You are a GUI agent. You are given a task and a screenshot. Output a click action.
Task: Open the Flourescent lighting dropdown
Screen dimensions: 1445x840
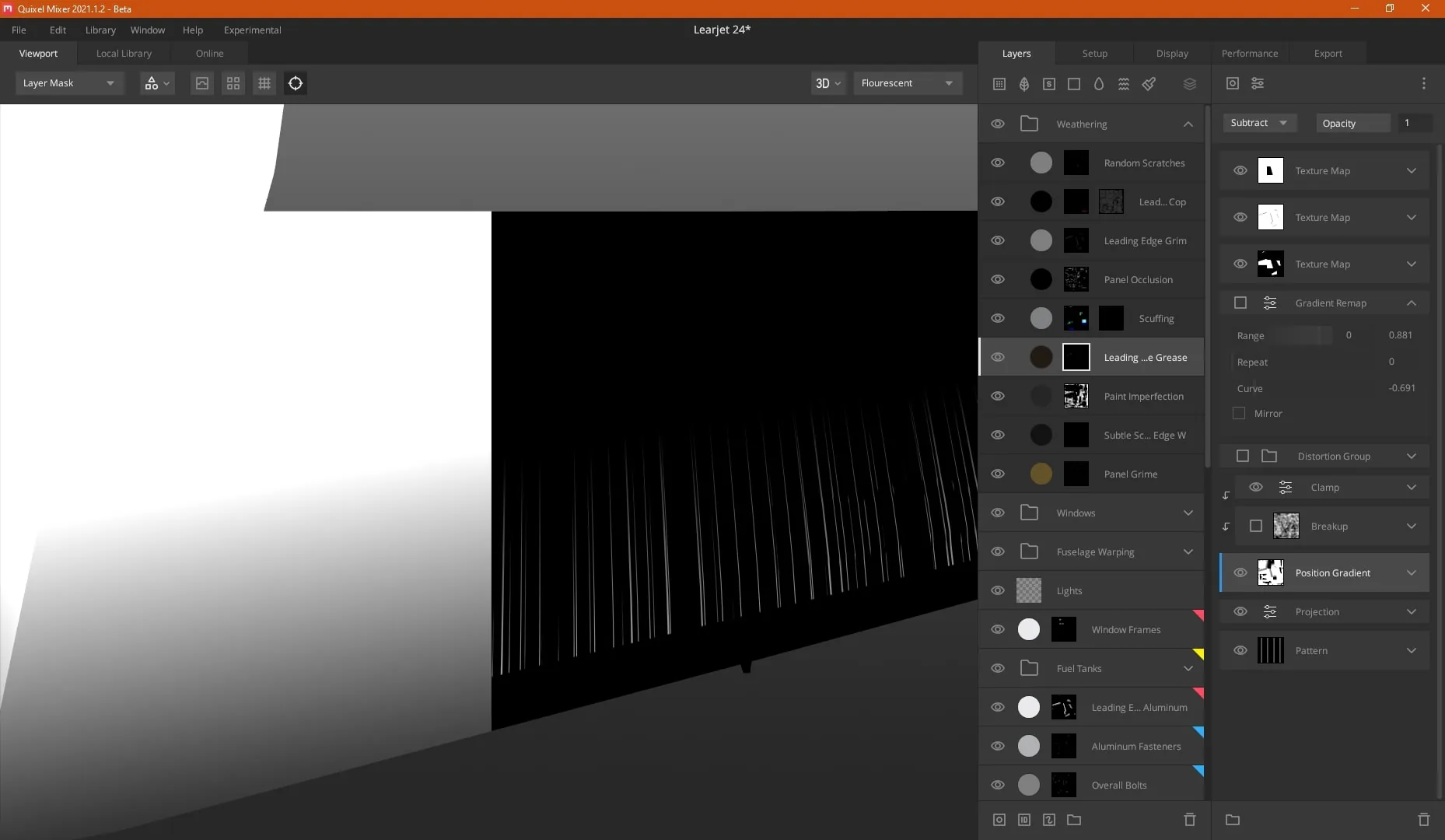tap(907, 83)
